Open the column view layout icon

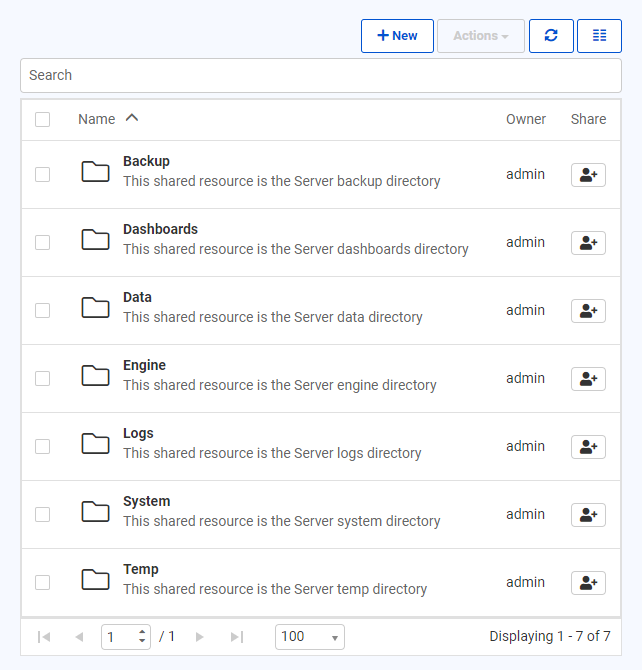(x=599, y=36)
